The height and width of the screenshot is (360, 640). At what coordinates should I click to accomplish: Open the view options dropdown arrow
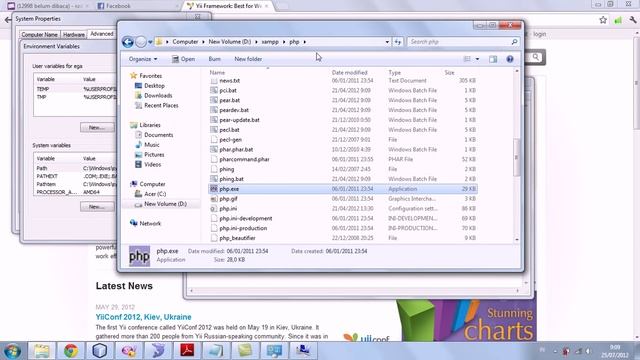[477, 59]
